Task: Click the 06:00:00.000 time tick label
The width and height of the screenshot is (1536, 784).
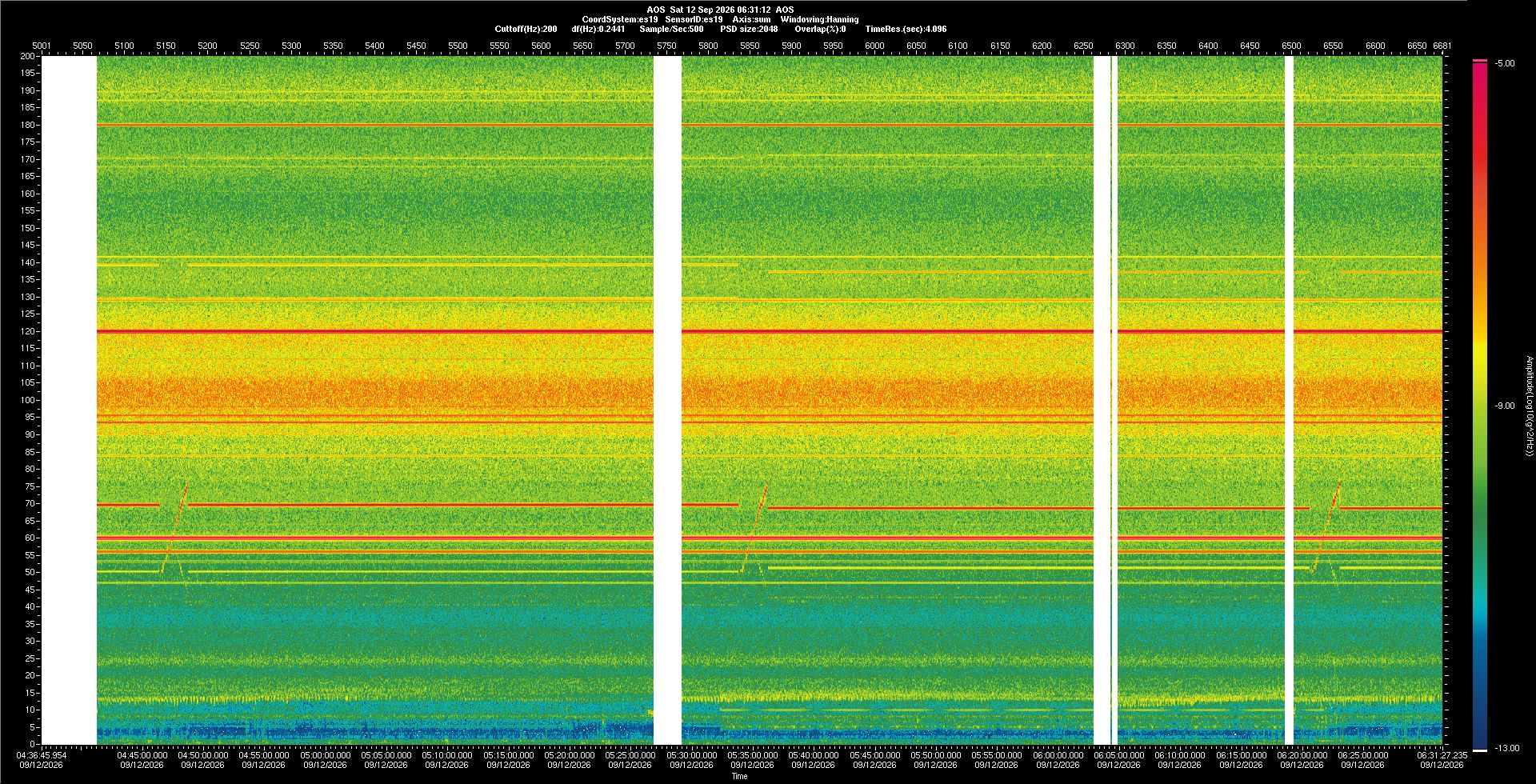Action: (1058, 755)
